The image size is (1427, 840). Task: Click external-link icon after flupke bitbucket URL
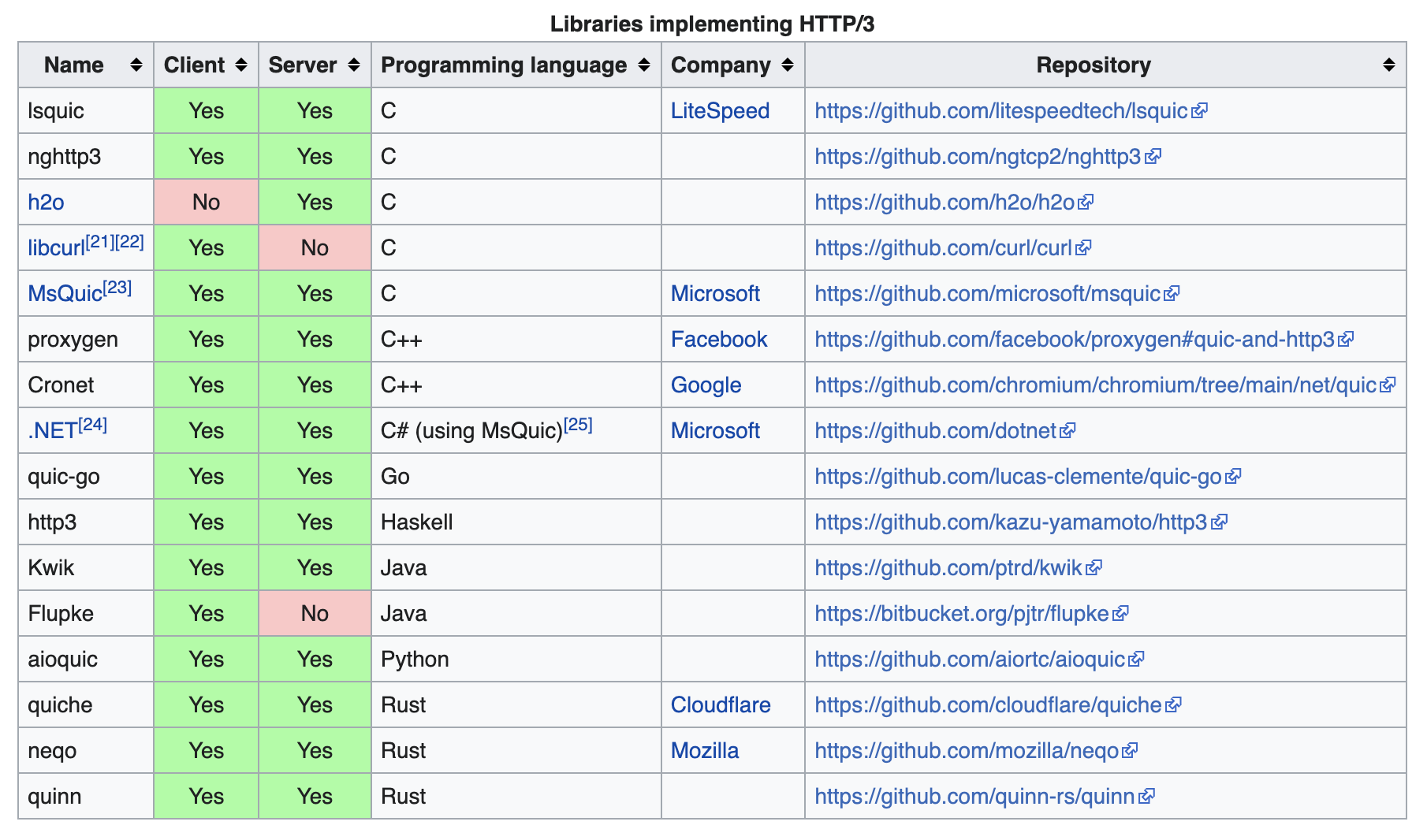pos(1121,613)
